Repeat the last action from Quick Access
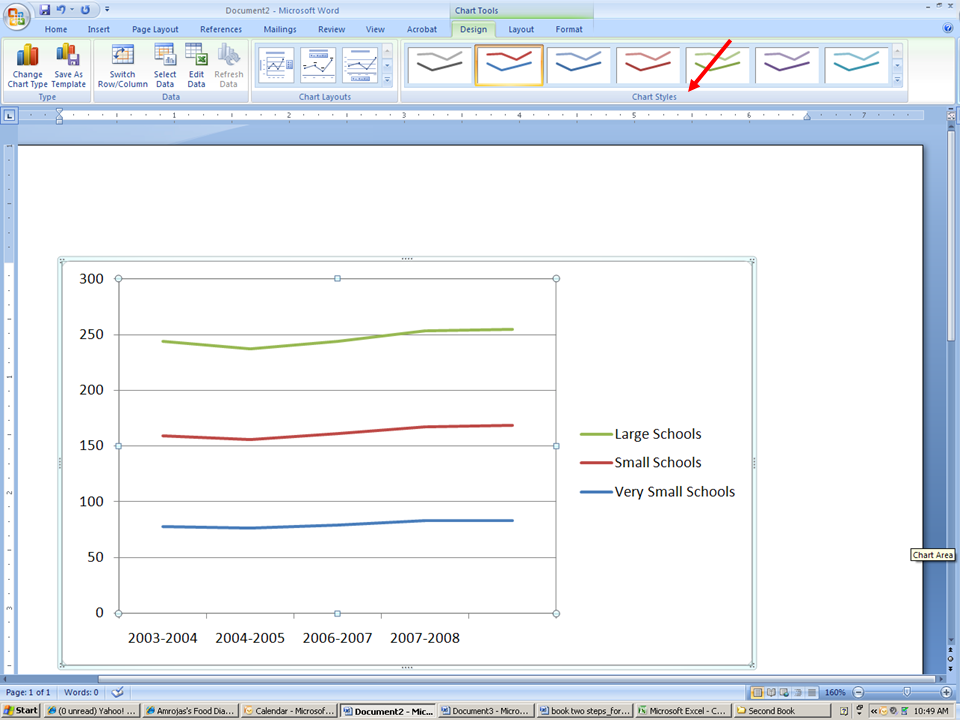 [85, 10]
